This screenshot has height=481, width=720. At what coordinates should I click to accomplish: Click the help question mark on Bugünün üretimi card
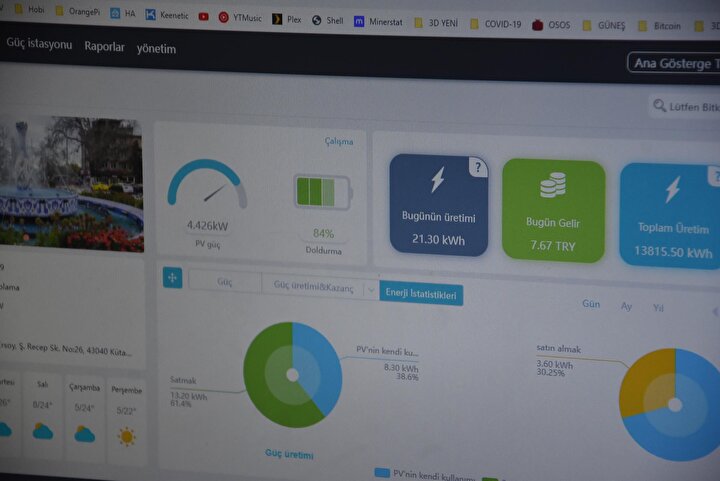coord(478,168)
